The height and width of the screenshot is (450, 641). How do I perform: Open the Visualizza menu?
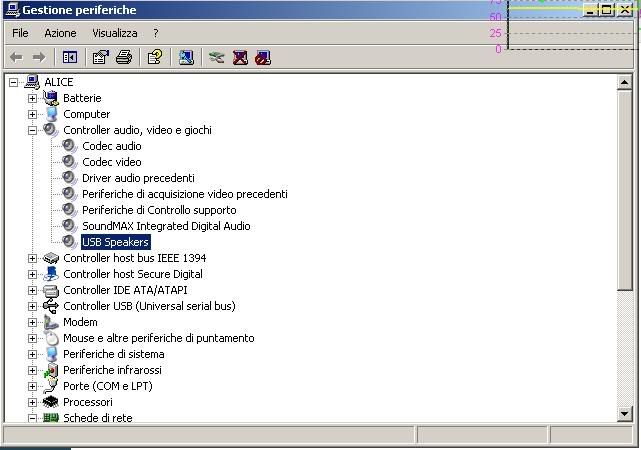pyautogui.click(x=114, y=33)
